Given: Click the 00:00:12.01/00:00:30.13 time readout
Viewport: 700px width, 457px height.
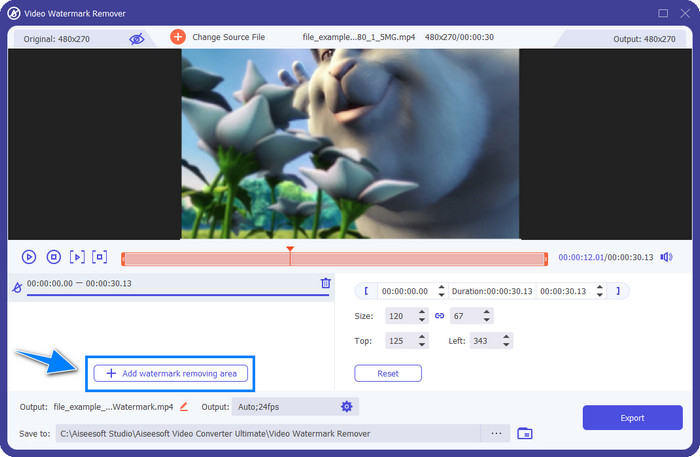Looking at the screenshot, I should point(606,257).
